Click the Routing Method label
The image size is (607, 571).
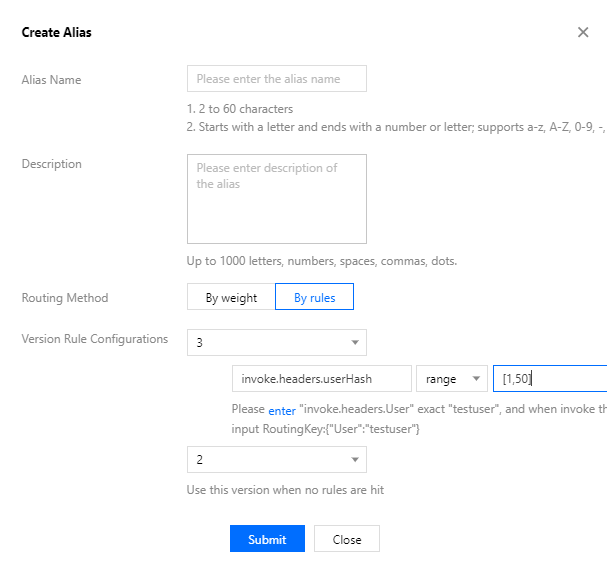point(64,298)
